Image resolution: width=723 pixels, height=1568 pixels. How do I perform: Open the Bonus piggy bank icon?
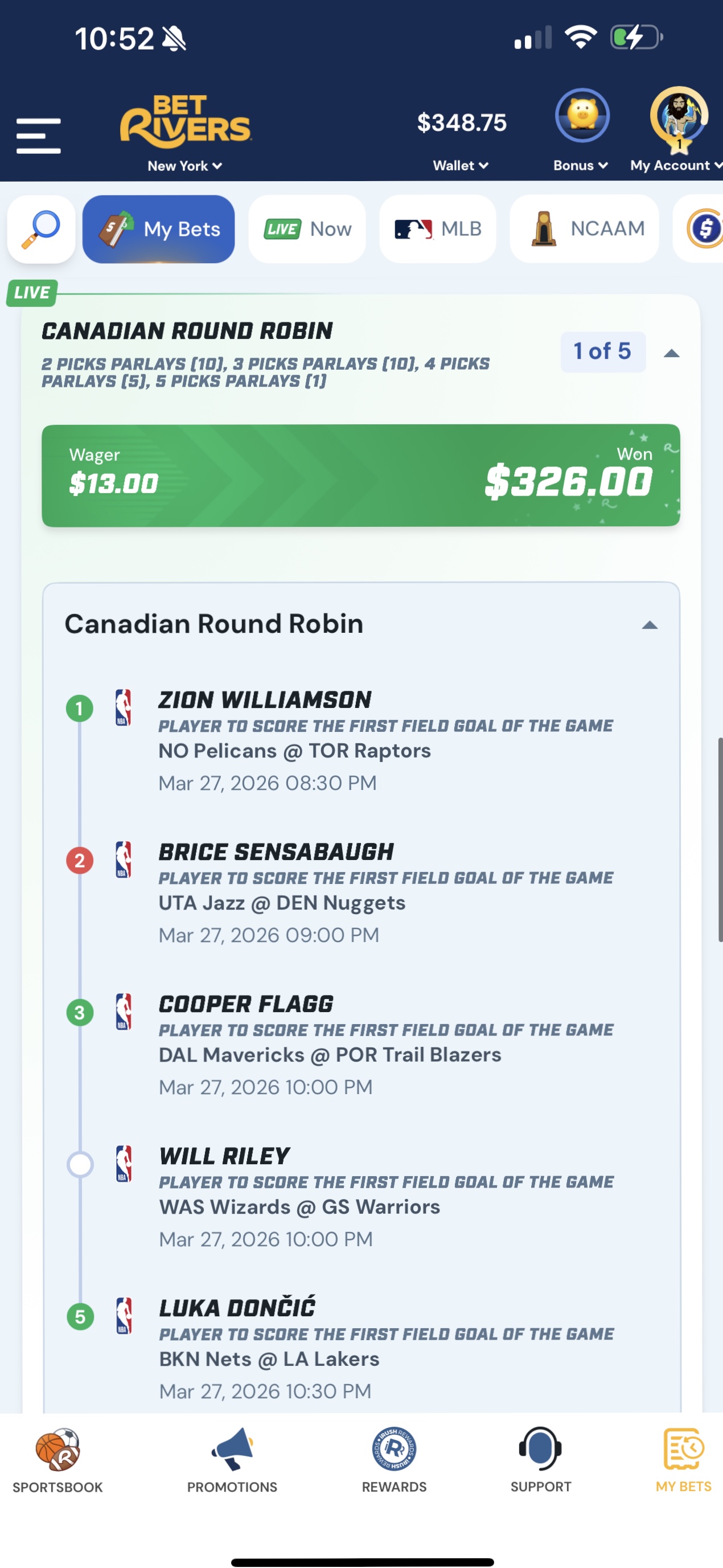582,116
